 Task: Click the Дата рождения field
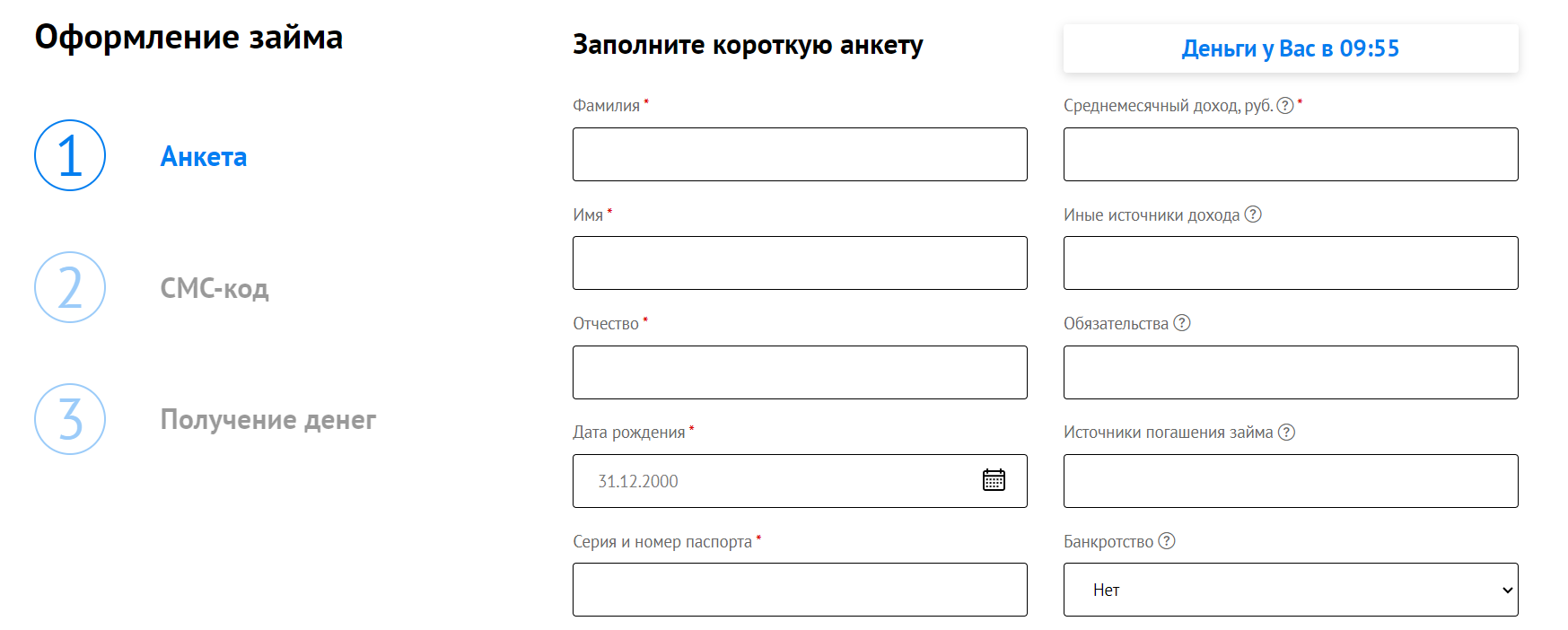coord(800,481)
